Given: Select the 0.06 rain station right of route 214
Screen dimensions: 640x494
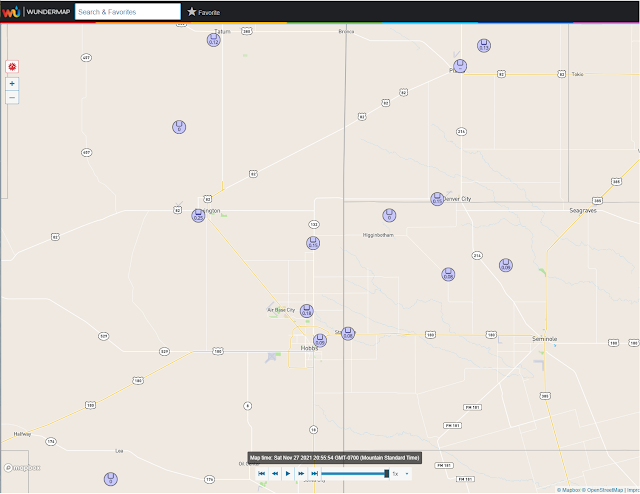Looking at the screenshot, I should coord(506,265).
